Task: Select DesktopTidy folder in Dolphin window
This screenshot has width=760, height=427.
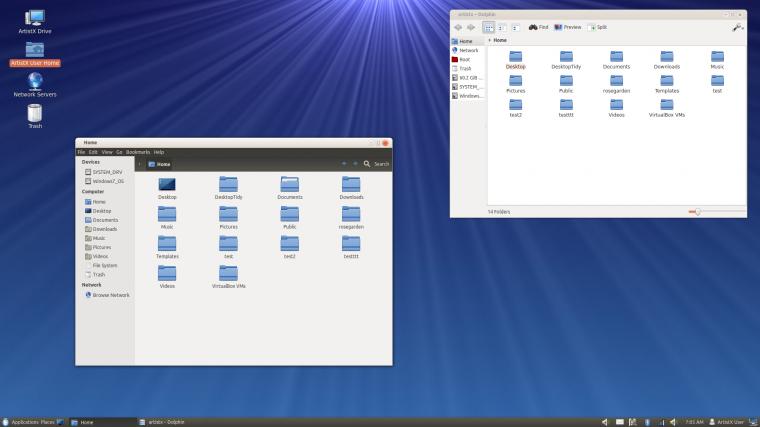Action: point(566,60)
